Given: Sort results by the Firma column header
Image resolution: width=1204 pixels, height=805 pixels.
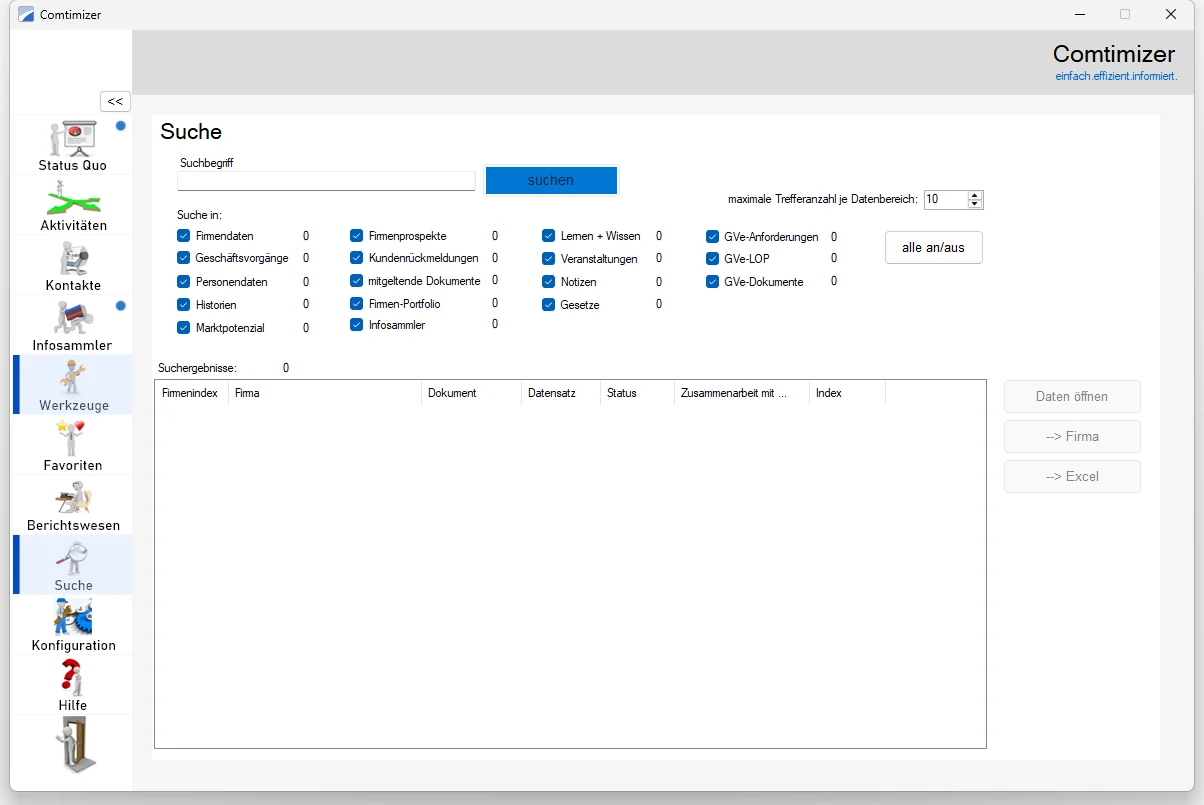Looking at the screenshot, I should coord(325,393).
